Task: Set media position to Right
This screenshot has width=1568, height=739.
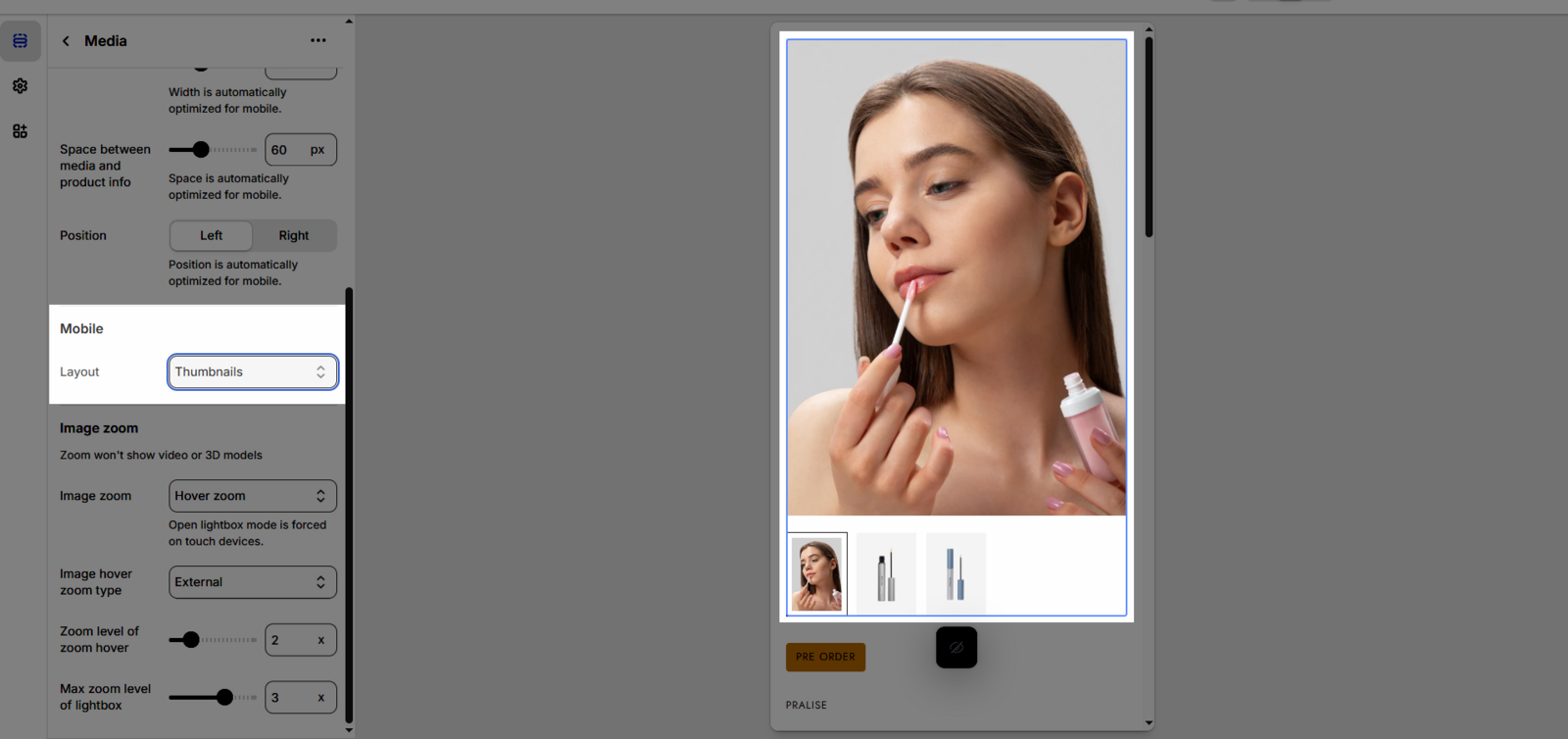Action: [x=293, y=236]
